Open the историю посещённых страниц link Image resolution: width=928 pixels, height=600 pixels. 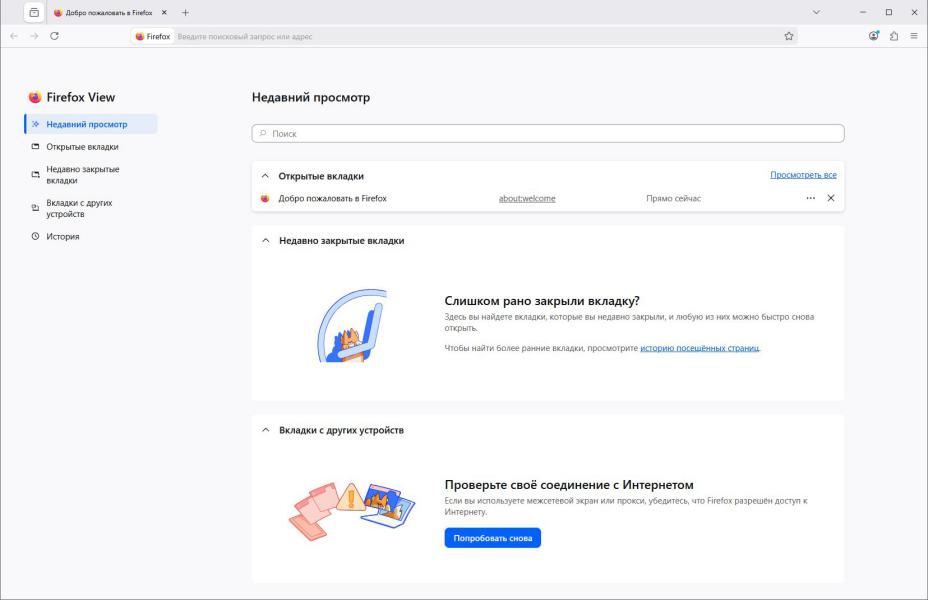(699, 348)
